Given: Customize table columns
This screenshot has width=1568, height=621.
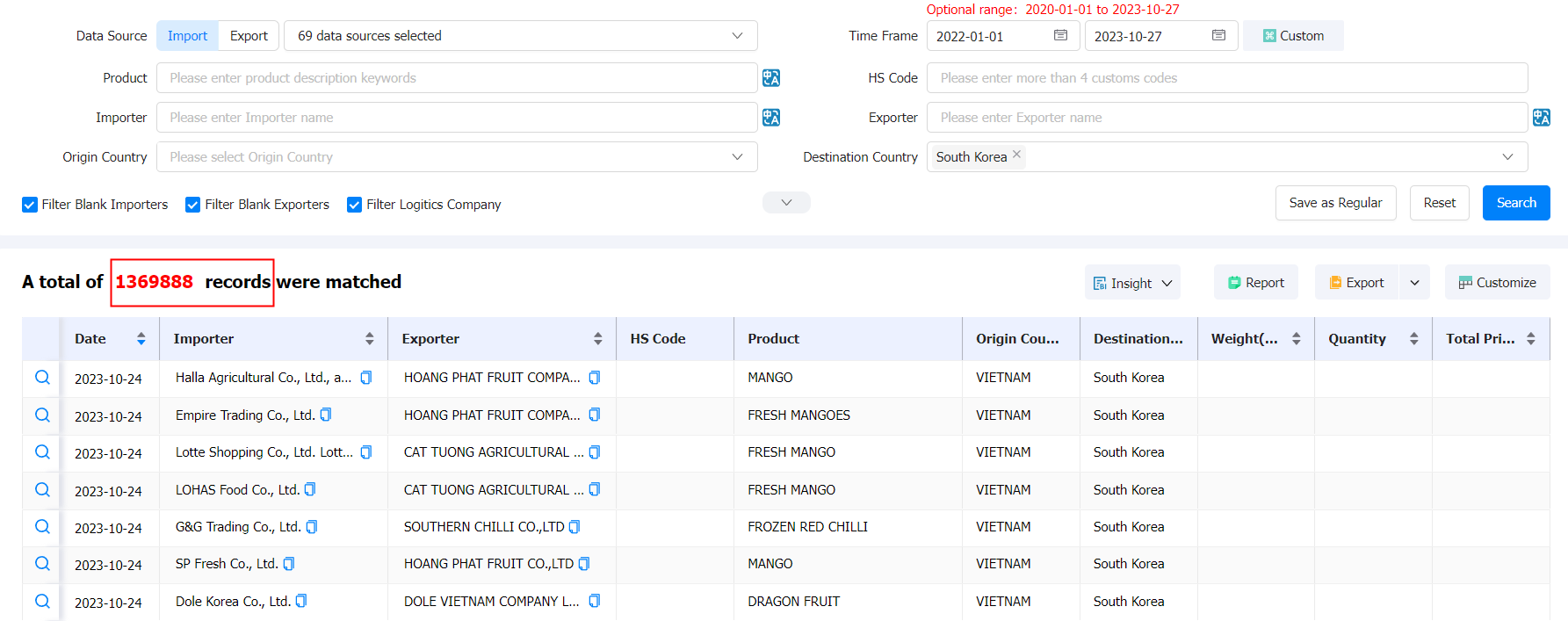Looking at the screenshot, I should (1497, 283).
